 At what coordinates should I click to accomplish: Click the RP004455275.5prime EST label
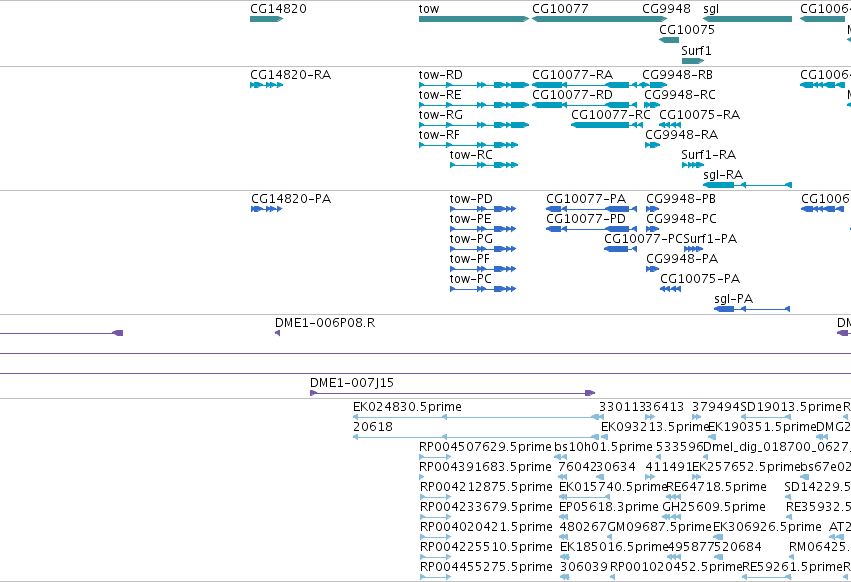(x=486, y=566)
